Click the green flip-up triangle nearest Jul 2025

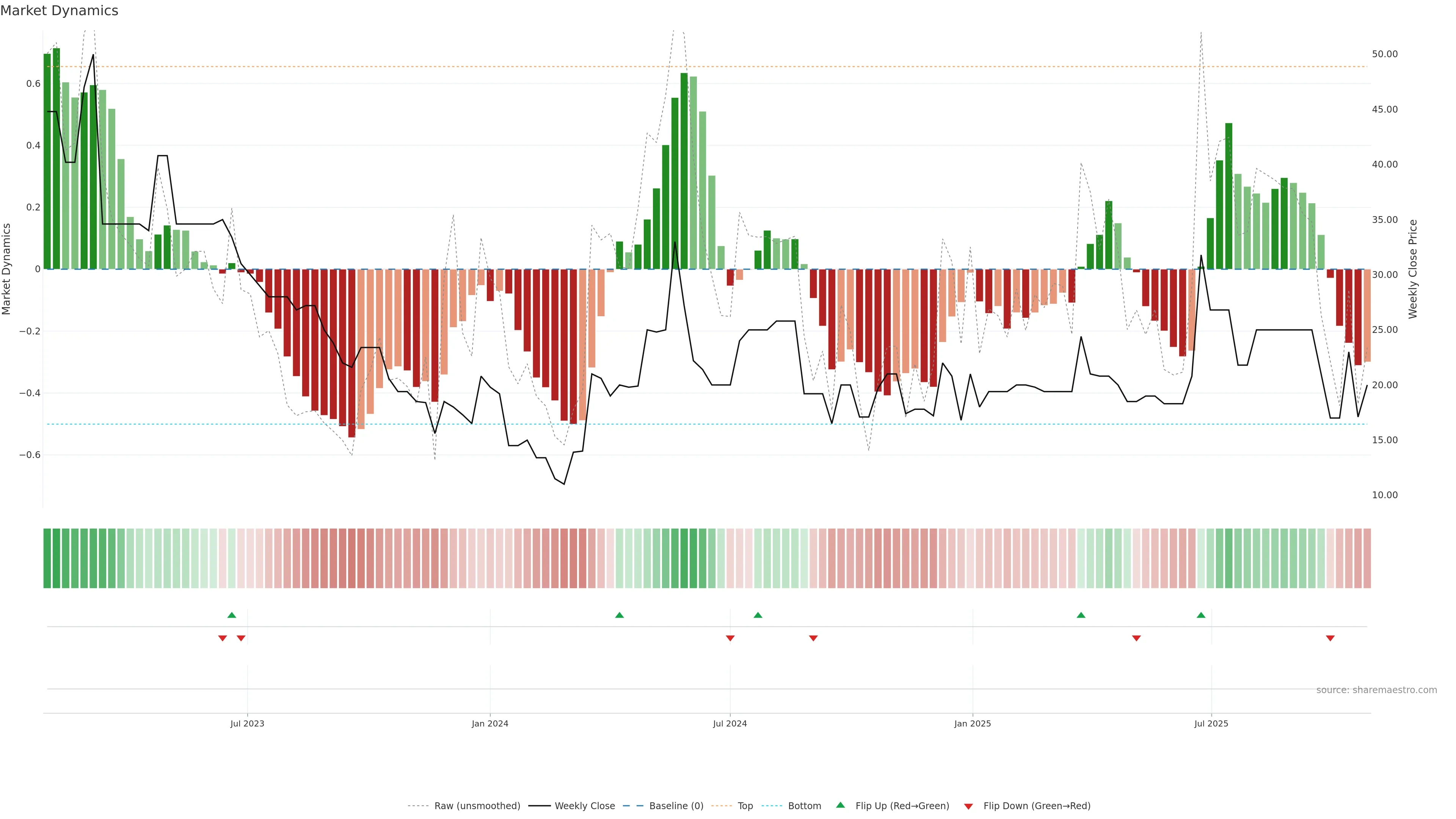pos(1200,615)
